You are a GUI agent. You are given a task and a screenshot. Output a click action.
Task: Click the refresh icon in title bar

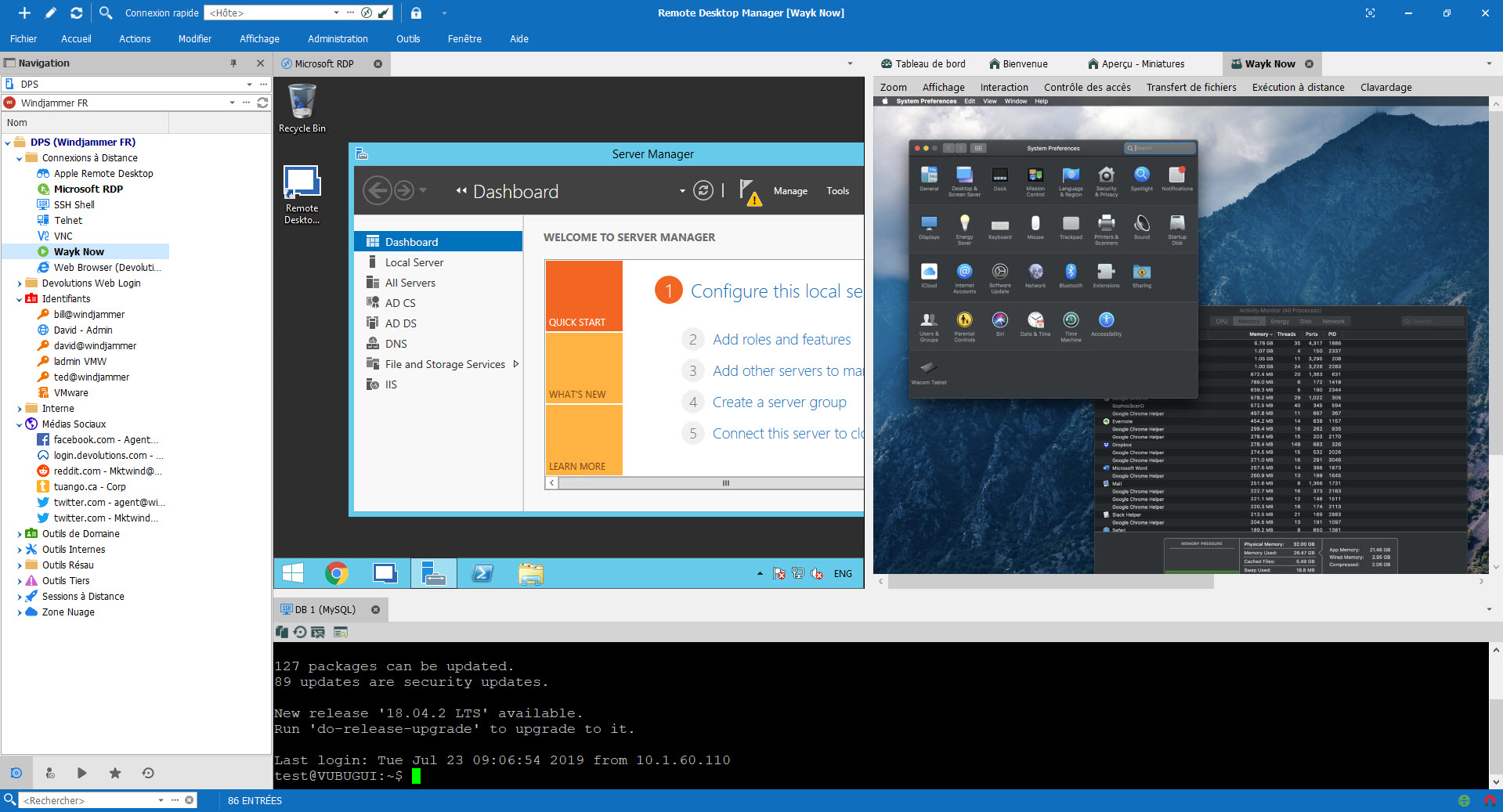pos(76,13)
